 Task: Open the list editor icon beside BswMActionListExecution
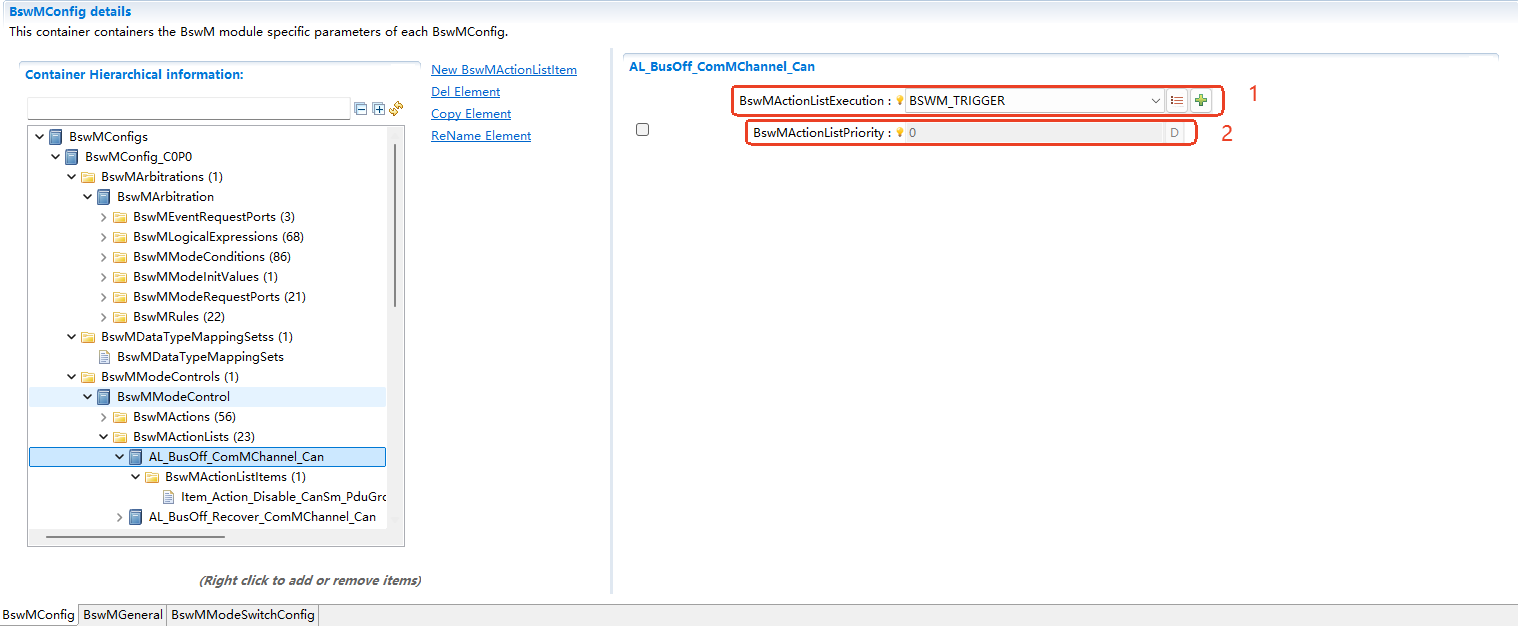pos(1176,100)
